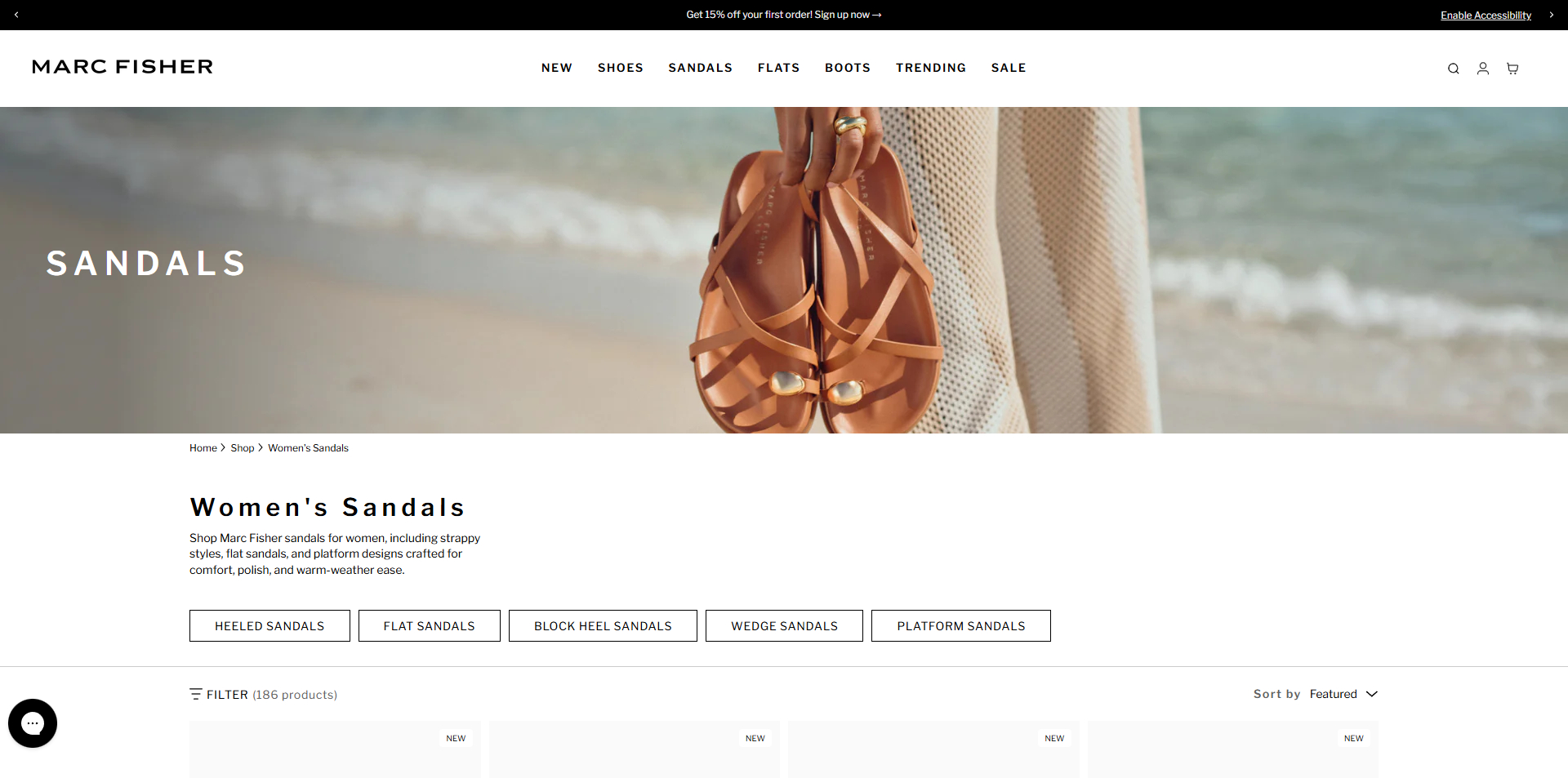Open the account profile icon
Viewport: 1568px width, 778px height.
pos(1483,69)
